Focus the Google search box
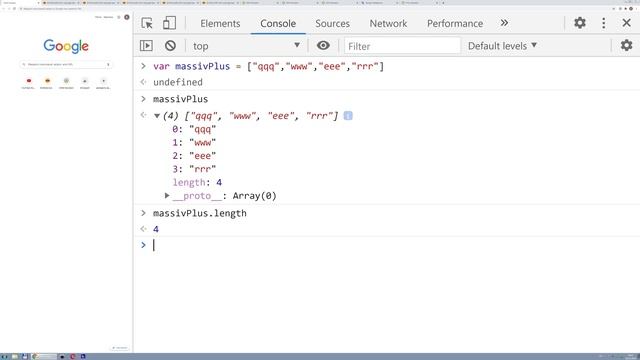Screen dimensions: 640x360 pyautogui.click(x=66, y=64)
